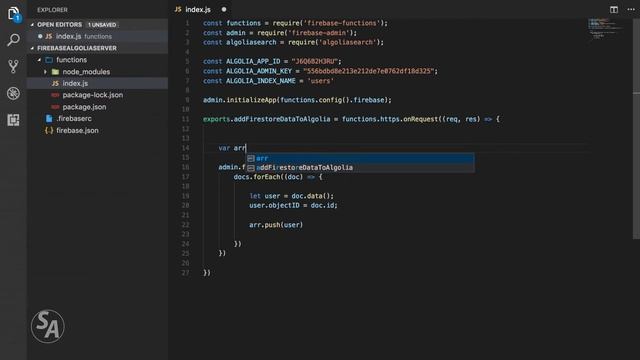Open the Source Control view
640x360 pixels.
tap(13, 67)
